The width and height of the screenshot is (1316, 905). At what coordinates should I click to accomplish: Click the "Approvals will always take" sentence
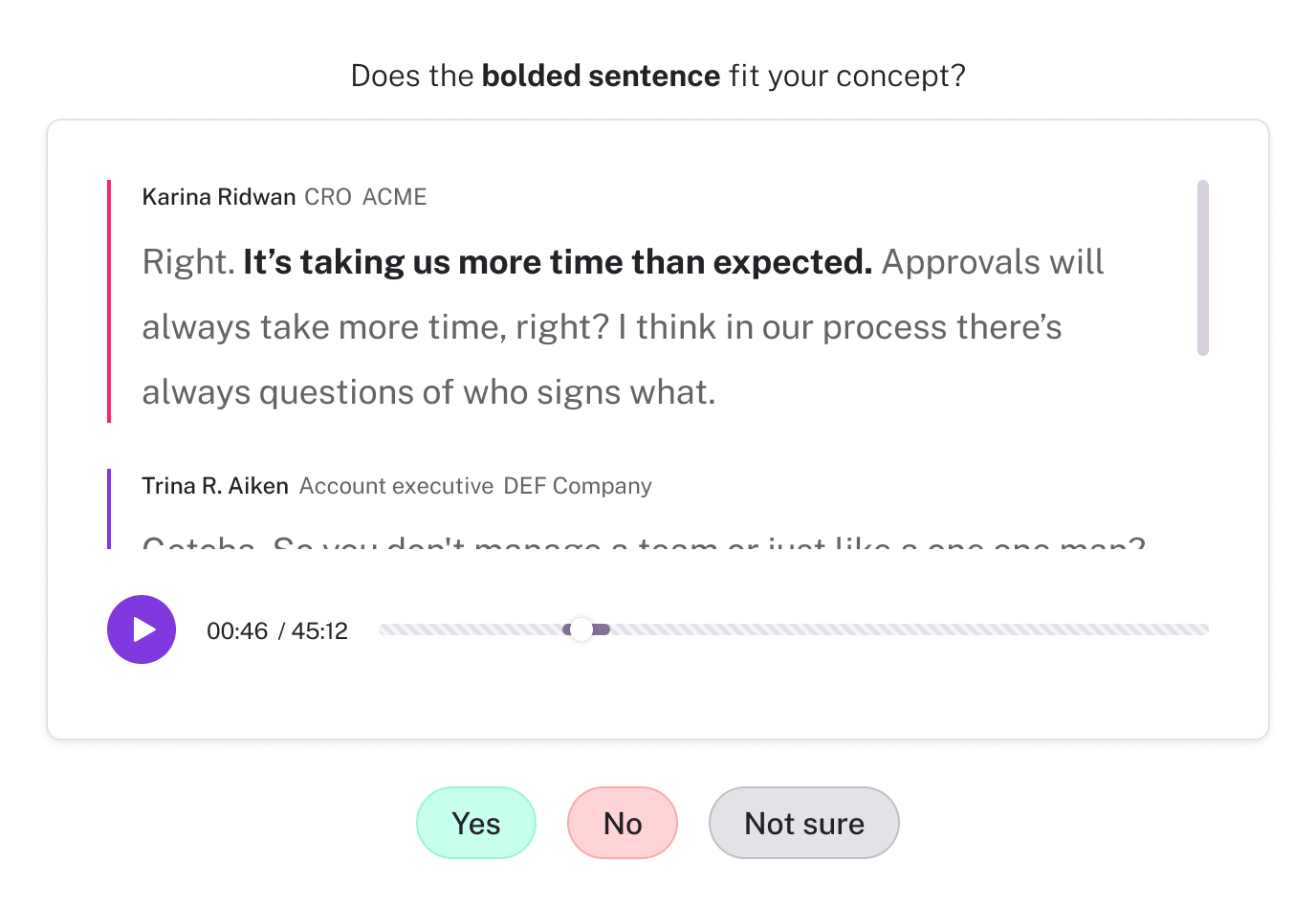[992, 262]
